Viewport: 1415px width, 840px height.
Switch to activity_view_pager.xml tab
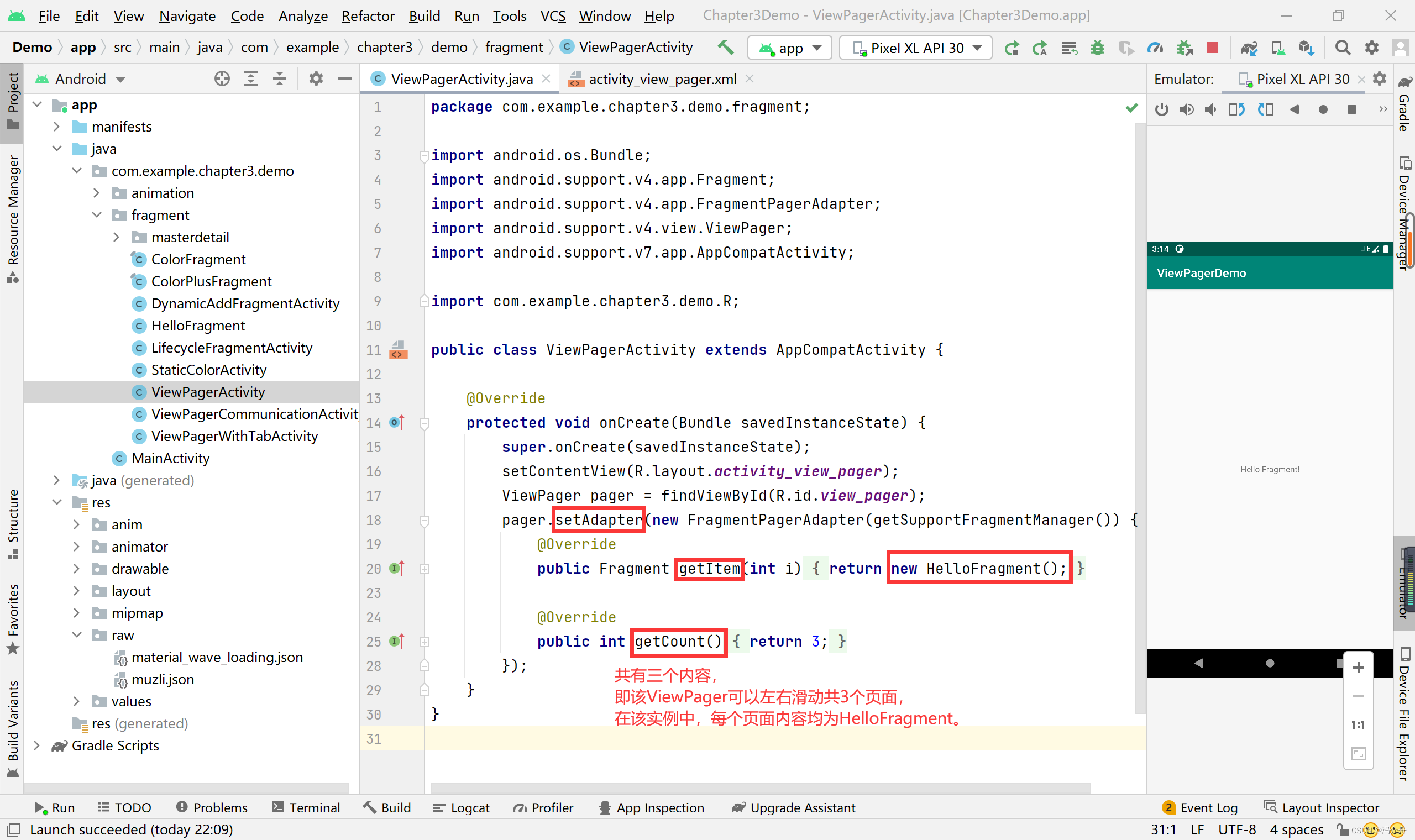click(x=661, y=78)
